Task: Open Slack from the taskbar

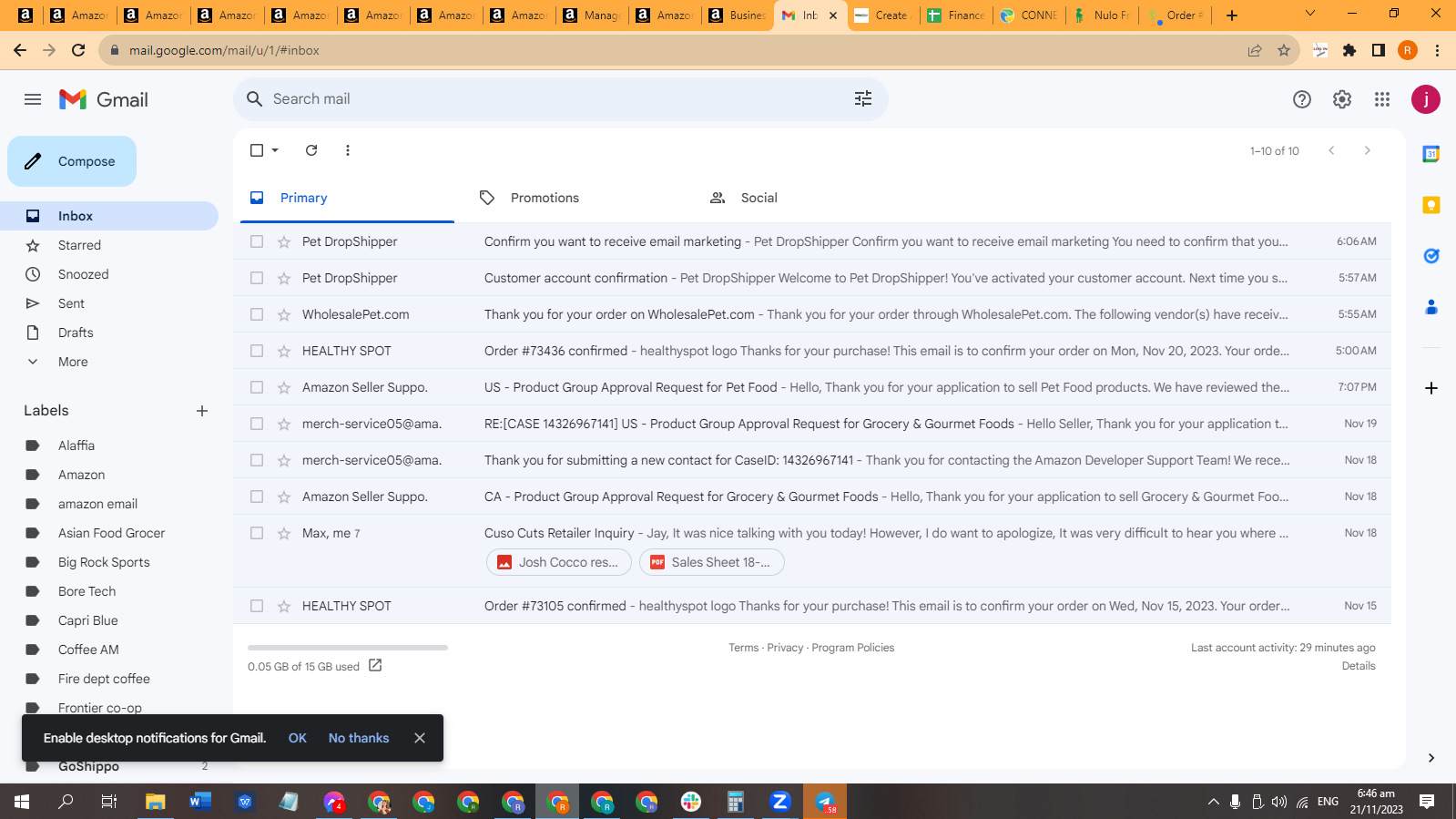Action: (x=691, y=802)
